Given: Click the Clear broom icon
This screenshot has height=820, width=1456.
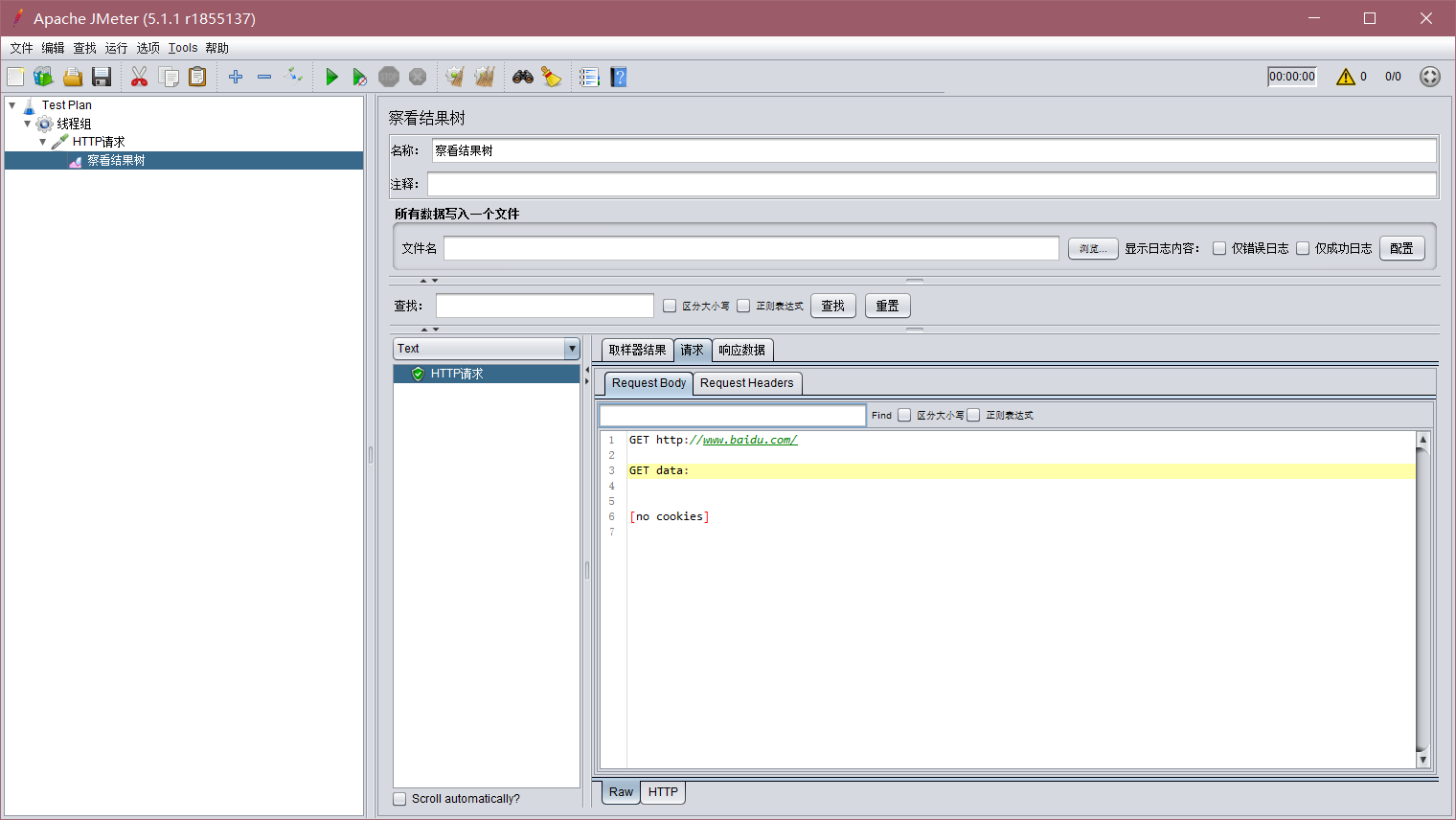Looking at the screenshot, I should 455,77.
